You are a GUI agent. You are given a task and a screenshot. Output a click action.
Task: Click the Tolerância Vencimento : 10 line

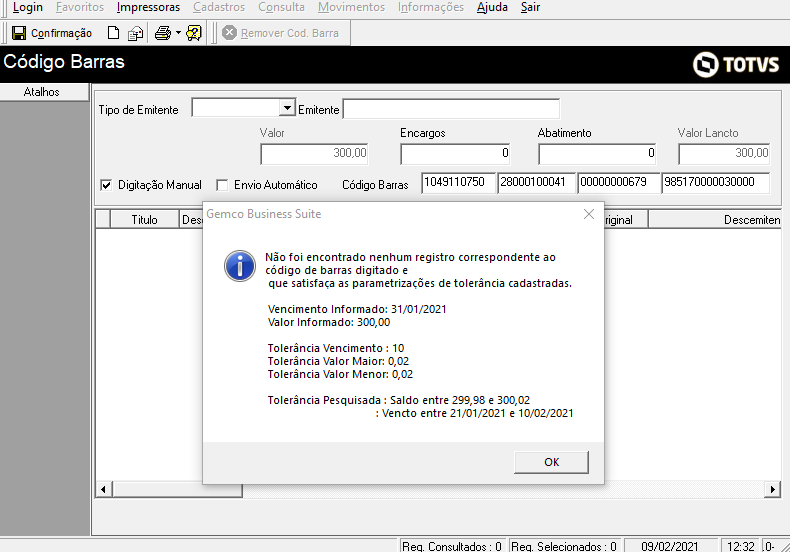pos(336,348)
